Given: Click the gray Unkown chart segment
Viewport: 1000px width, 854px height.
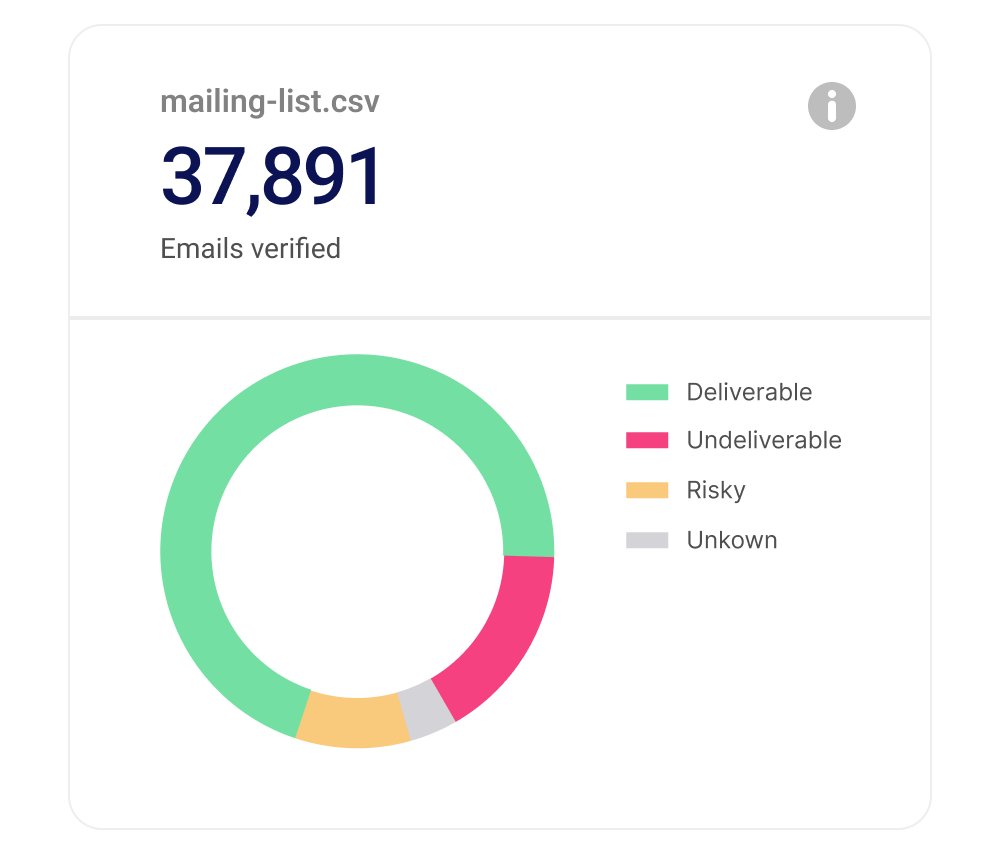Looking at the screenshot, I should point(426,709).
